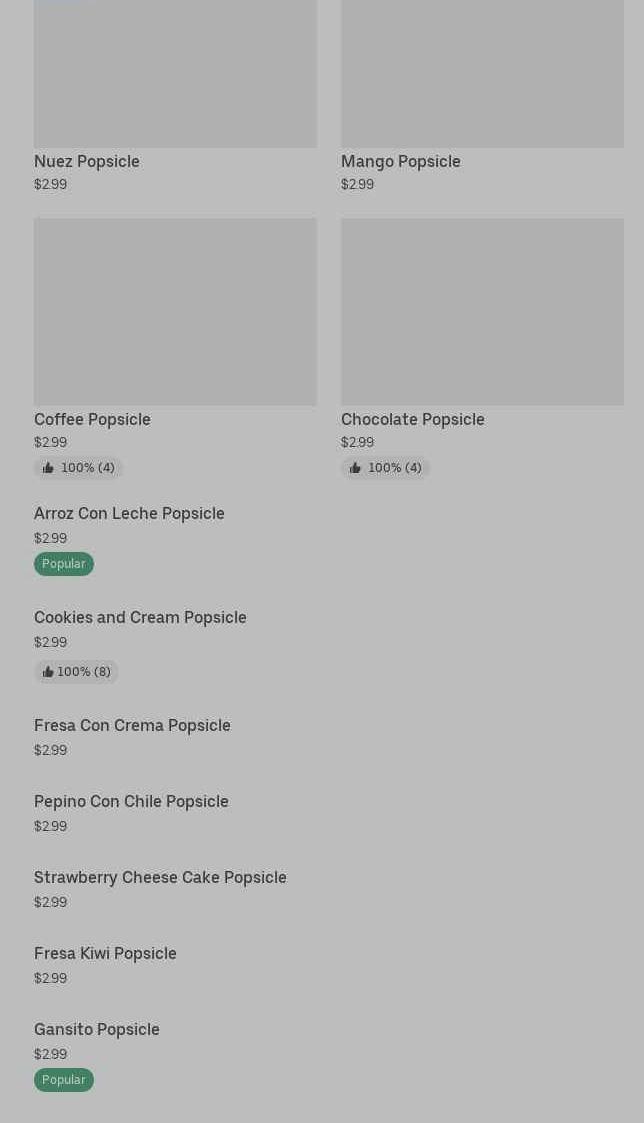
Task: Click Coffee Popsicle 100% (4) rating
Action: click(87, 468)
